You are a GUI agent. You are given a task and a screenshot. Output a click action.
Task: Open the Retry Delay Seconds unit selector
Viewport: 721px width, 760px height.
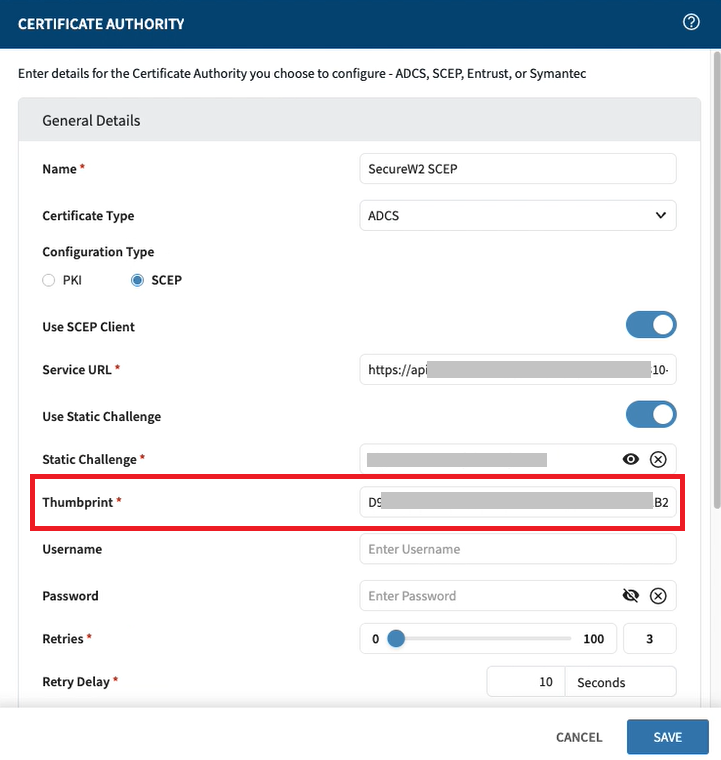620,682
